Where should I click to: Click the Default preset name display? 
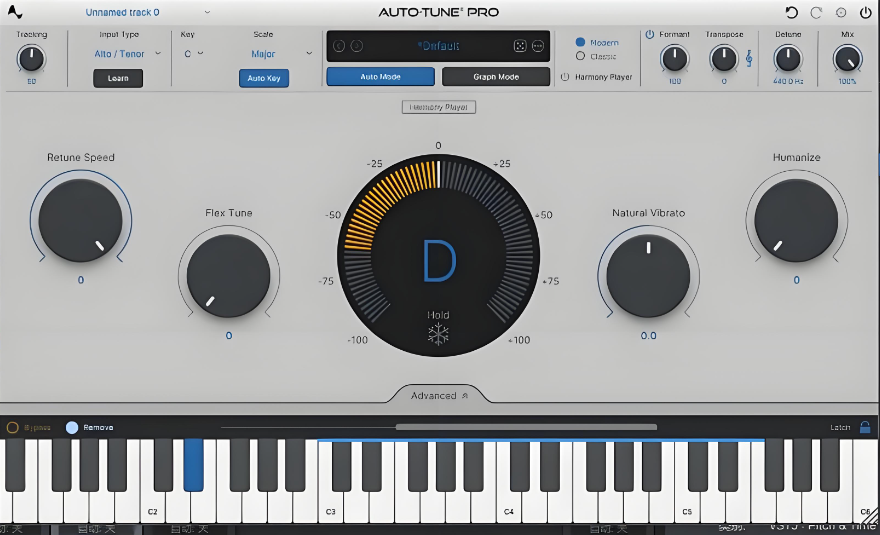[438, 46]
